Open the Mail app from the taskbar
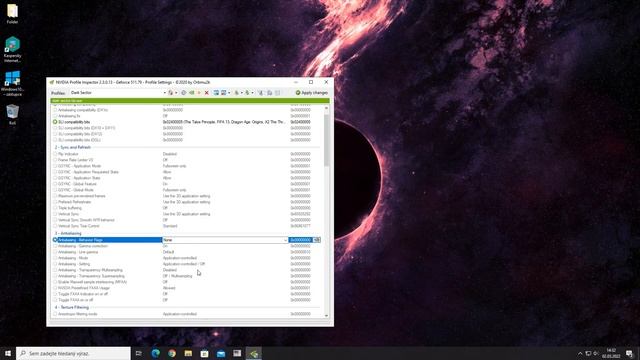 pyautogui.click(x=221, y=353)
